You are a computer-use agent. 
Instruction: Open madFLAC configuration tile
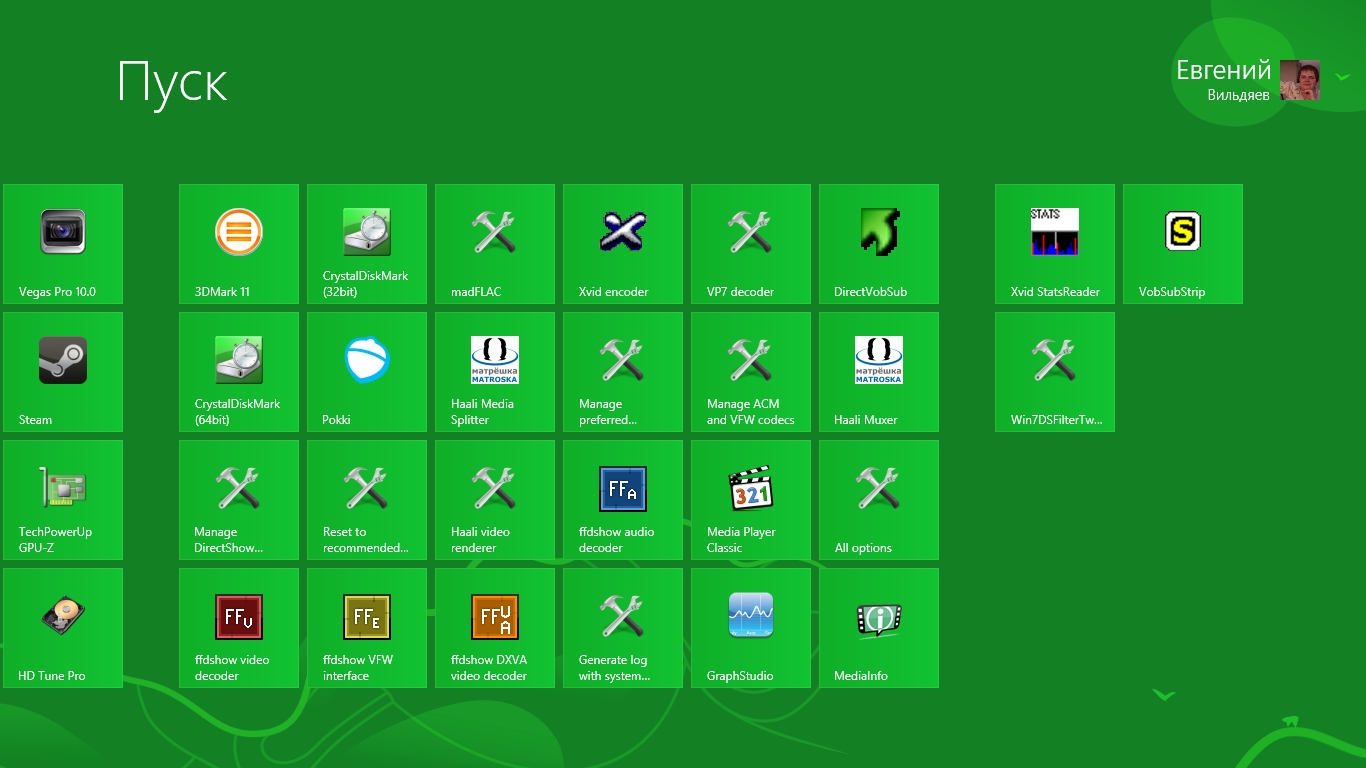click(495, 244)
